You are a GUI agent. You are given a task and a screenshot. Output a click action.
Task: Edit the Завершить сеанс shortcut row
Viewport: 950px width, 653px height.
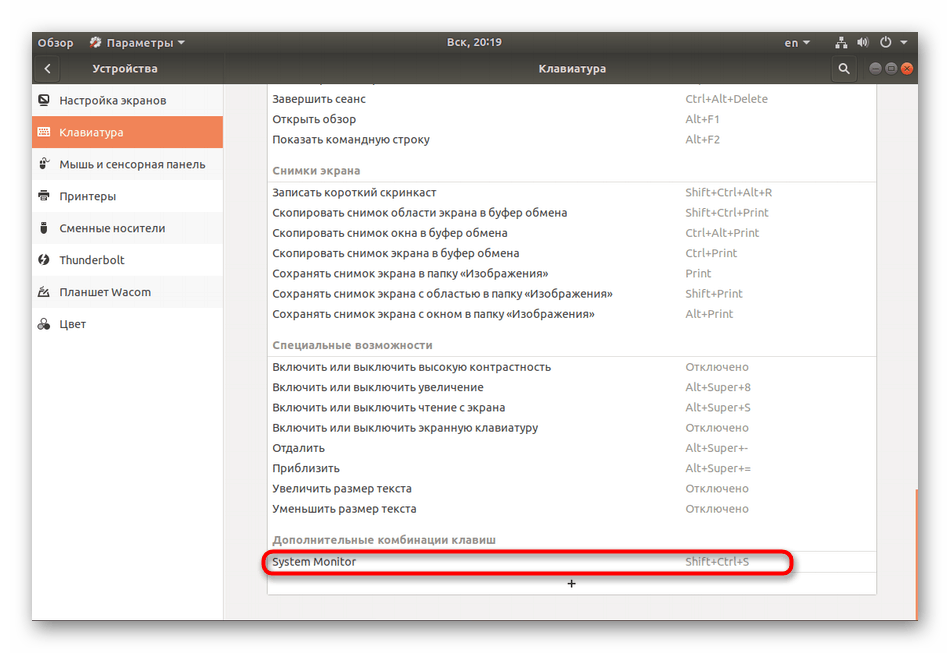coord(571,99)
